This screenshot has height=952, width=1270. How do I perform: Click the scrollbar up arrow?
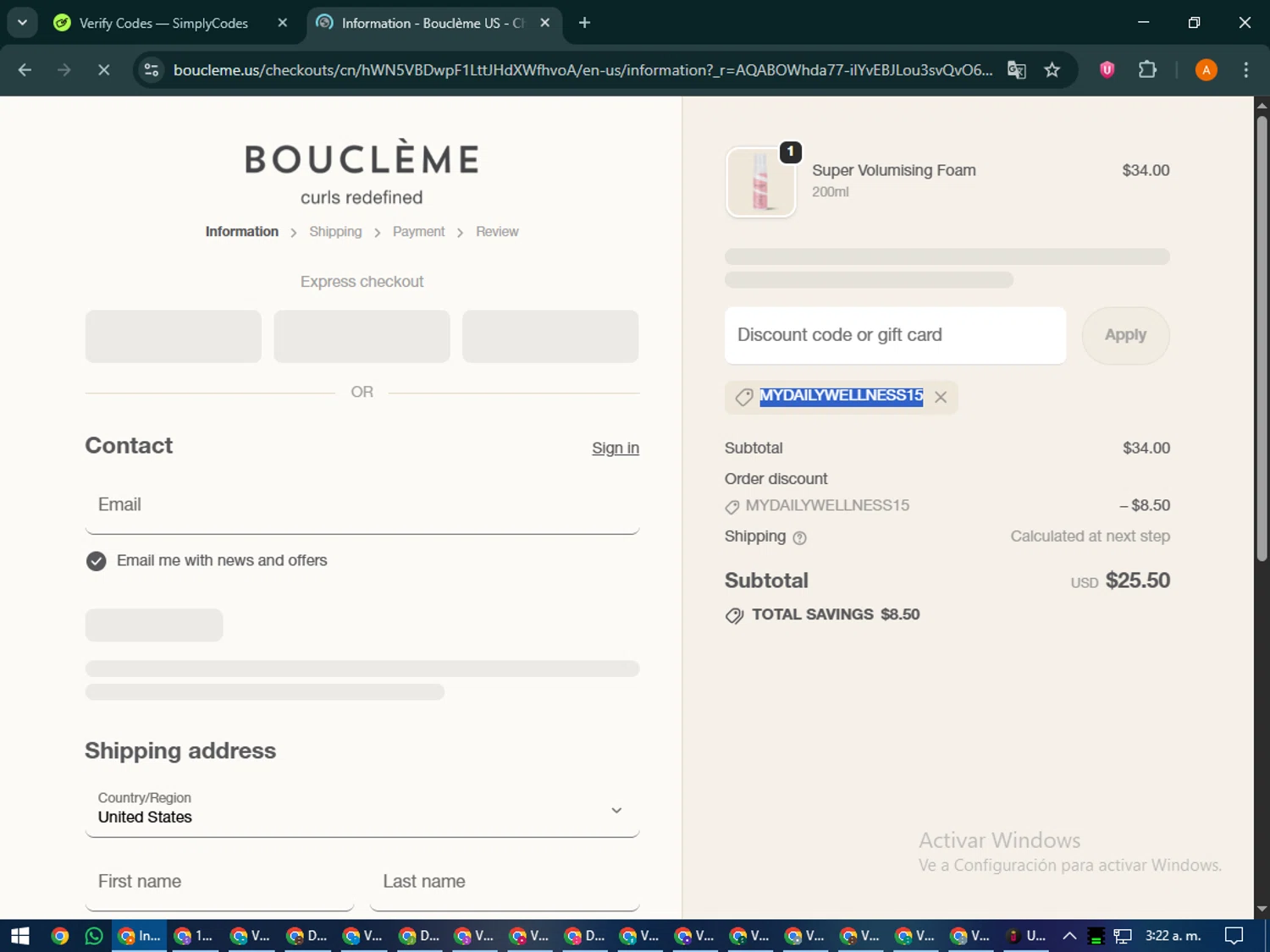(x=1262, y=105)
